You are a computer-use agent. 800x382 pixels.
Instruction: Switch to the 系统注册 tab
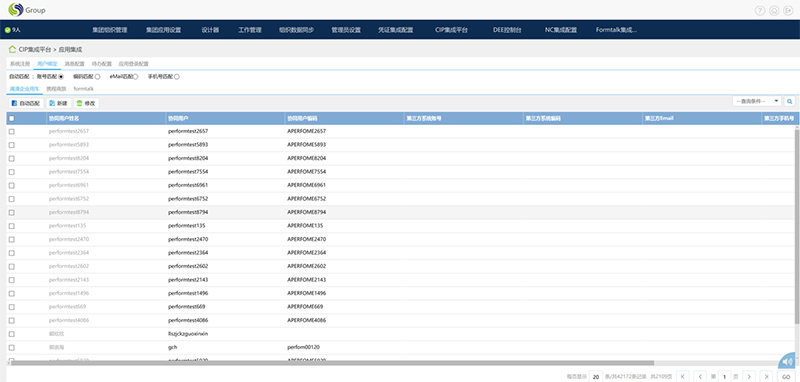pos(20,64)
